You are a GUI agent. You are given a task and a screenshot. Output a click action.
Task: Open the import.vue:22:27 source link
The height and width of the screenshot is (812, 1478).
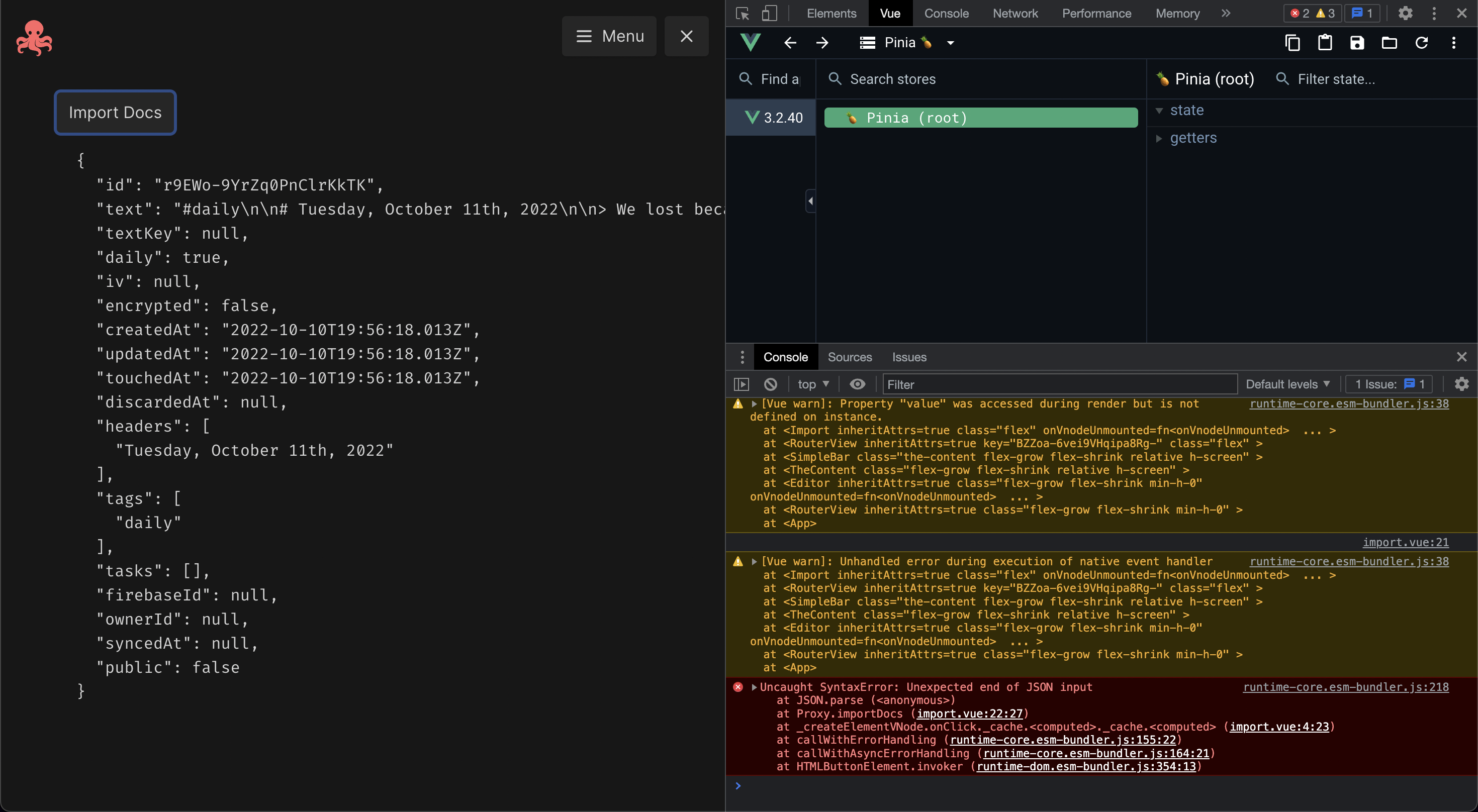point(969,714)
